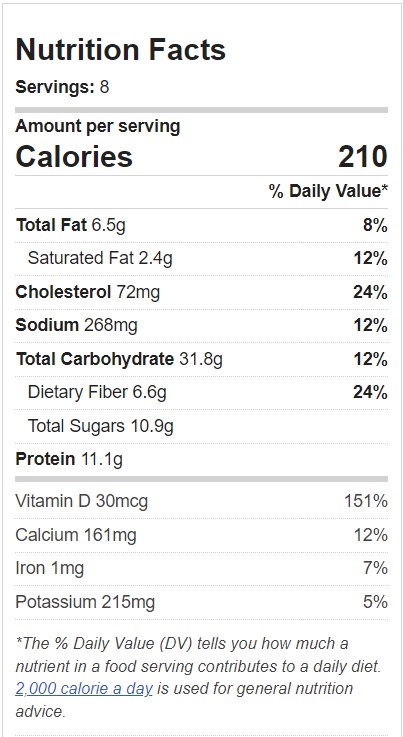Click the Dietary Fiber 6.6g row
403x737 pixels.
pyautogui.click(x=202, y=392)
